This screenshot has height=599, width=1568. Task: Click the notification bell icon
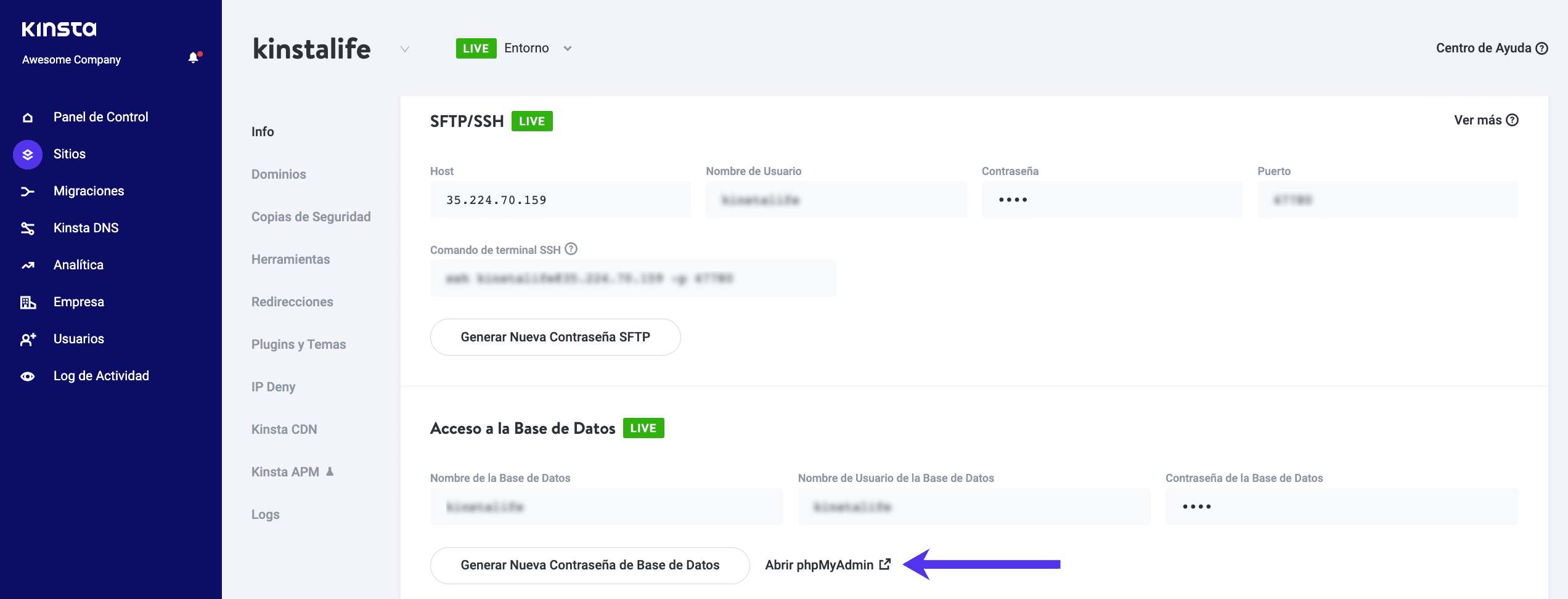coord(194,58)
